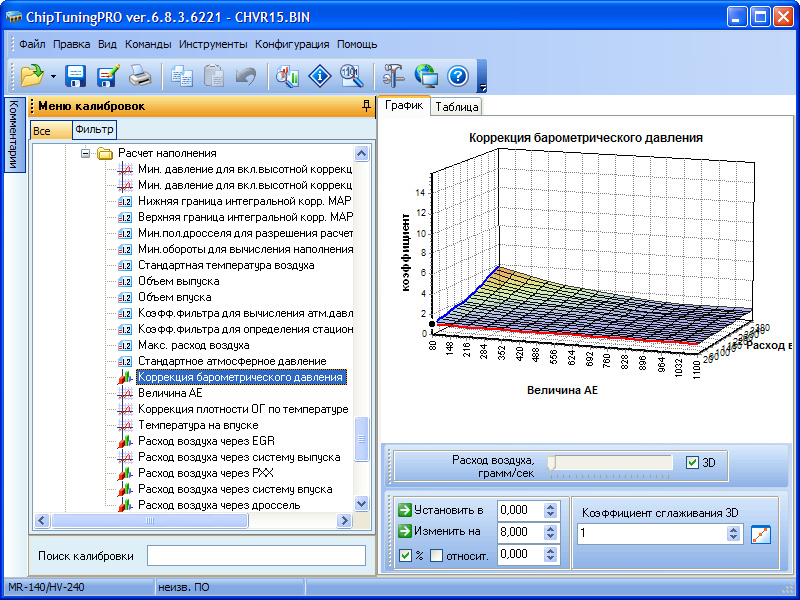Open the 'Инструменты' menu
The width and height of the screenshot is (800, 600).
tap(213, 44)
